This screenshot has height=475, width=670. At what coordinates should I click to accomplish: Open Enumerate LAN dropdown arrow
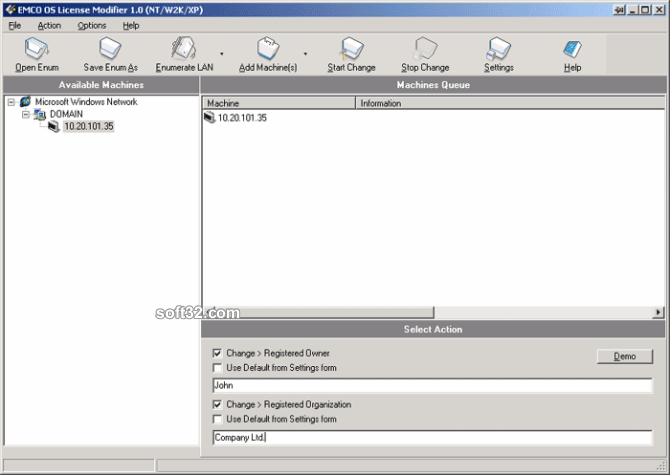(x=222, y=54)
